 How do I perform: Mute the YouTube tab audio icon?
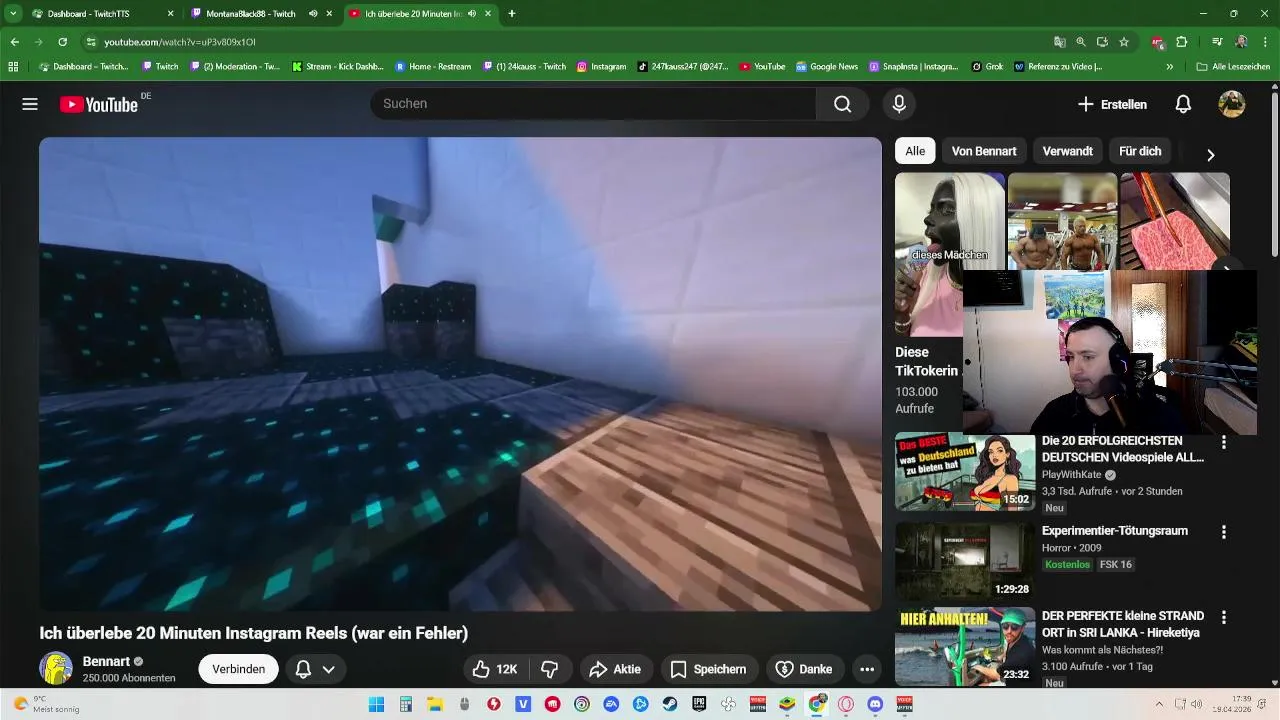pos(471,14)
